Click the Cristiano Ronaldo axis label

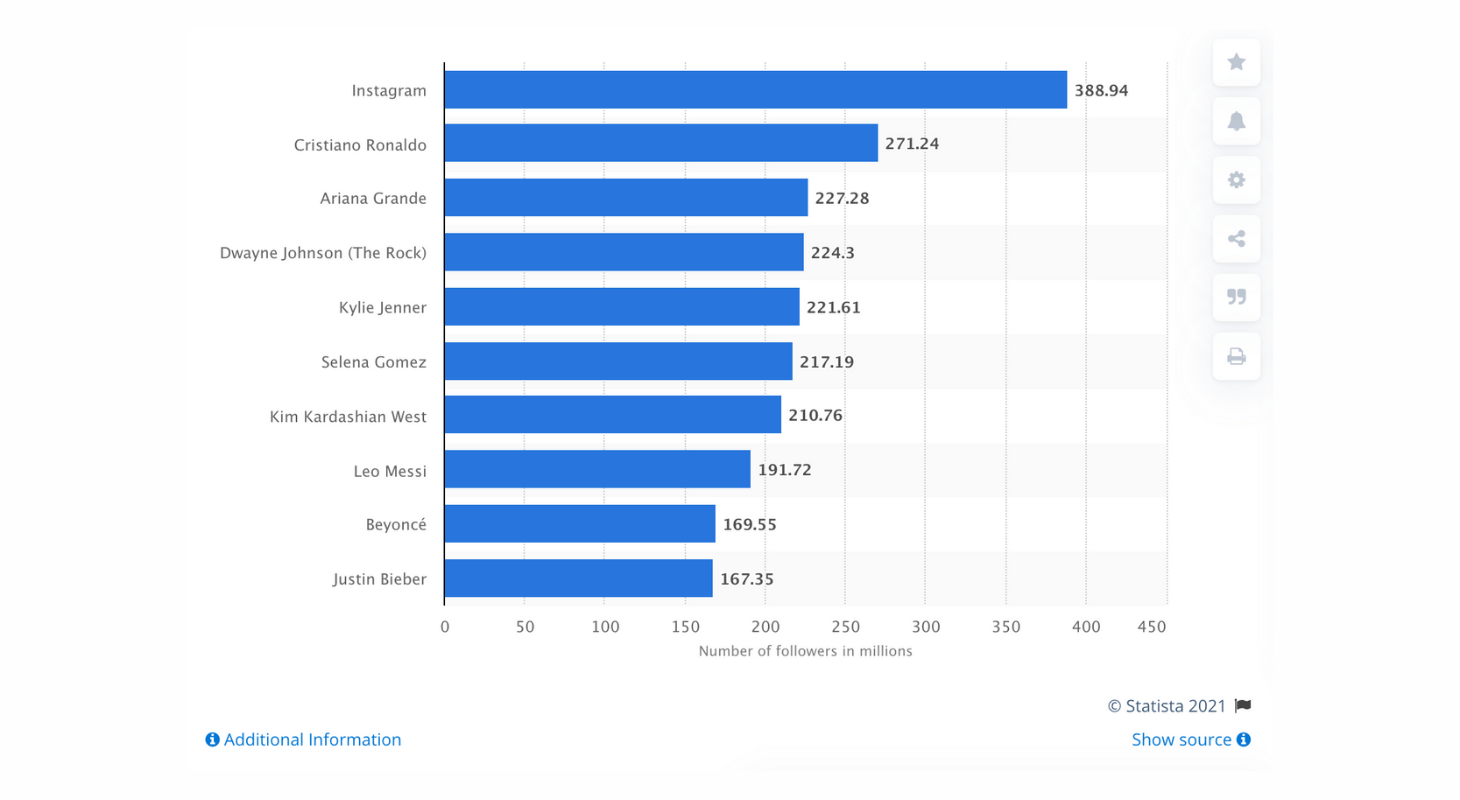point(361,145)
